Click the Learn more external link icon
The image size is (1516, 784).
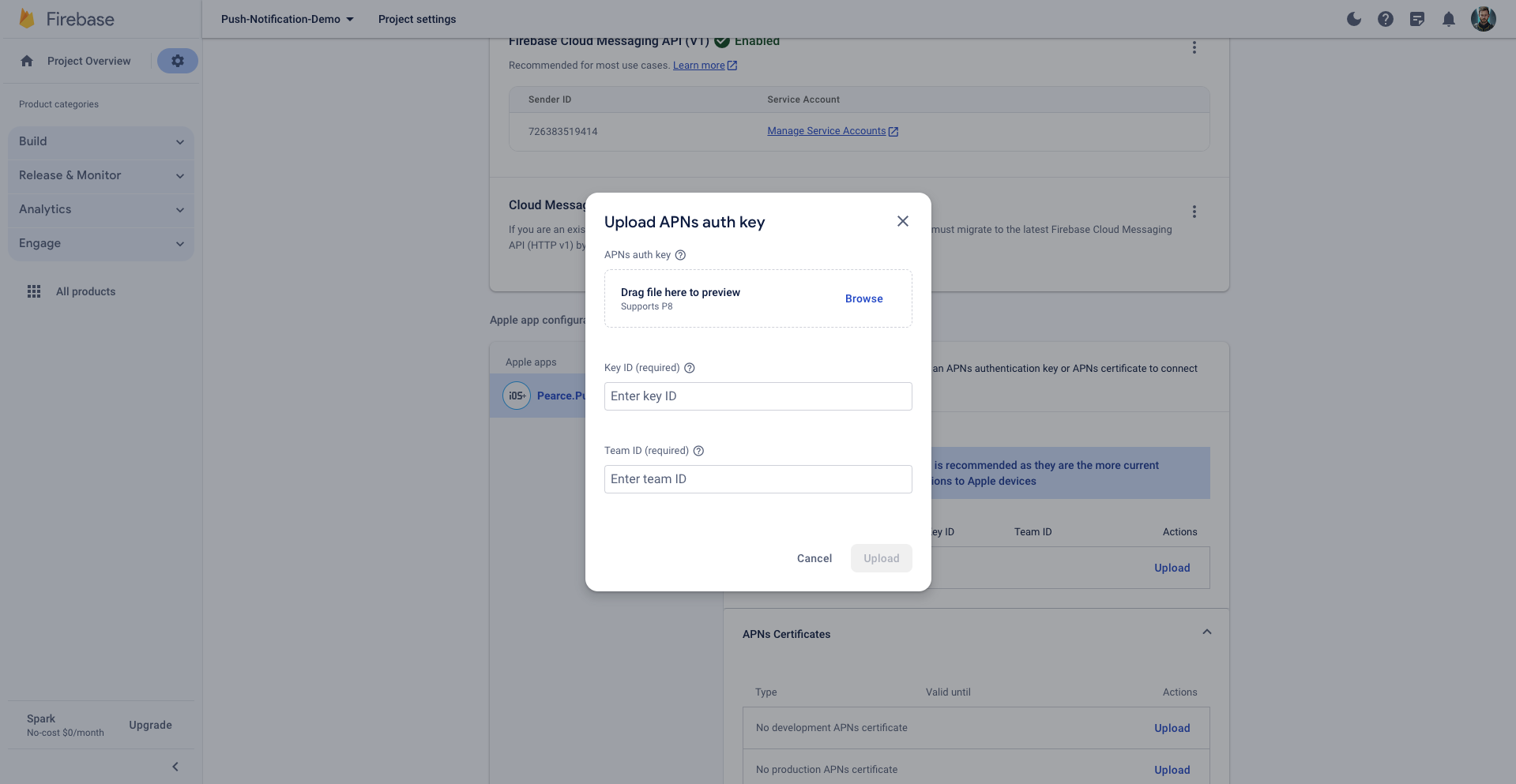732,66
